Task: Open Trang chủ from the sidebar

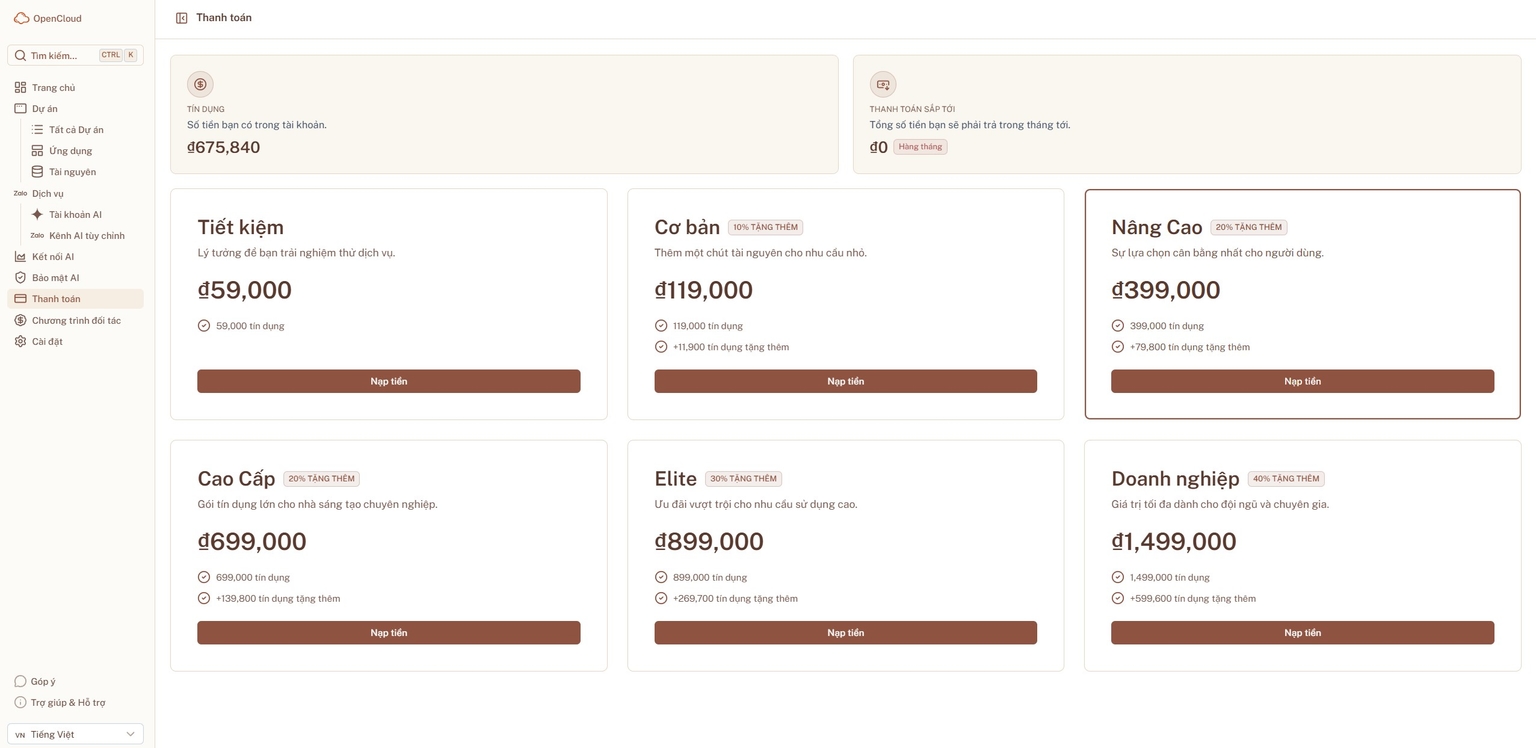Action: coord(53,88)
